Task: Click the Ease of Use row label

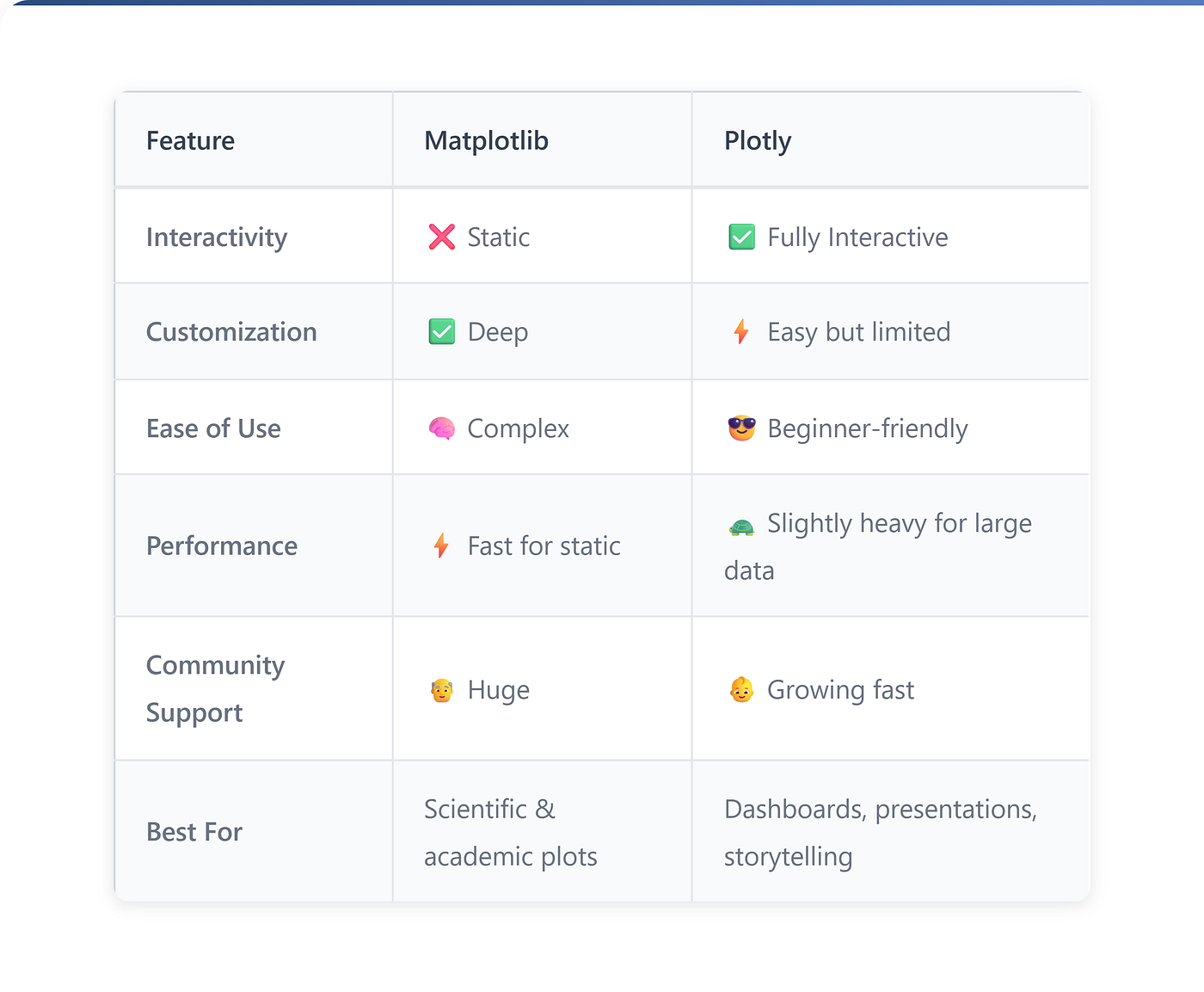Action: pyautogui.click(x=213, y=428)
